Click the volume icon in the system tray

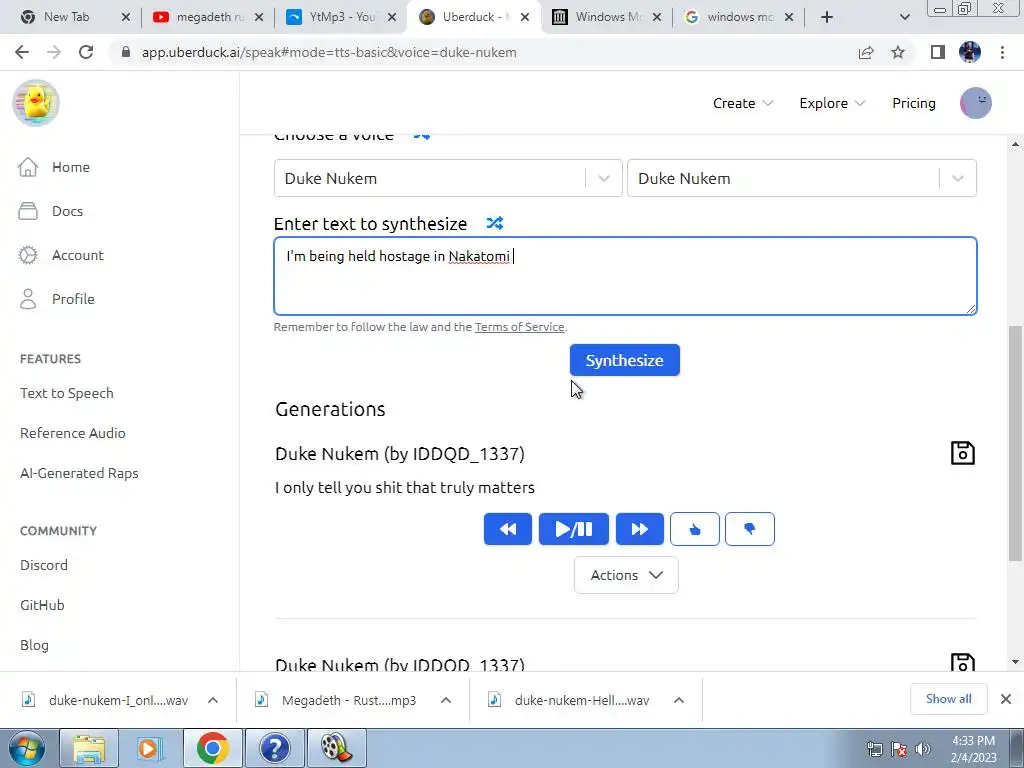[922, 749]
